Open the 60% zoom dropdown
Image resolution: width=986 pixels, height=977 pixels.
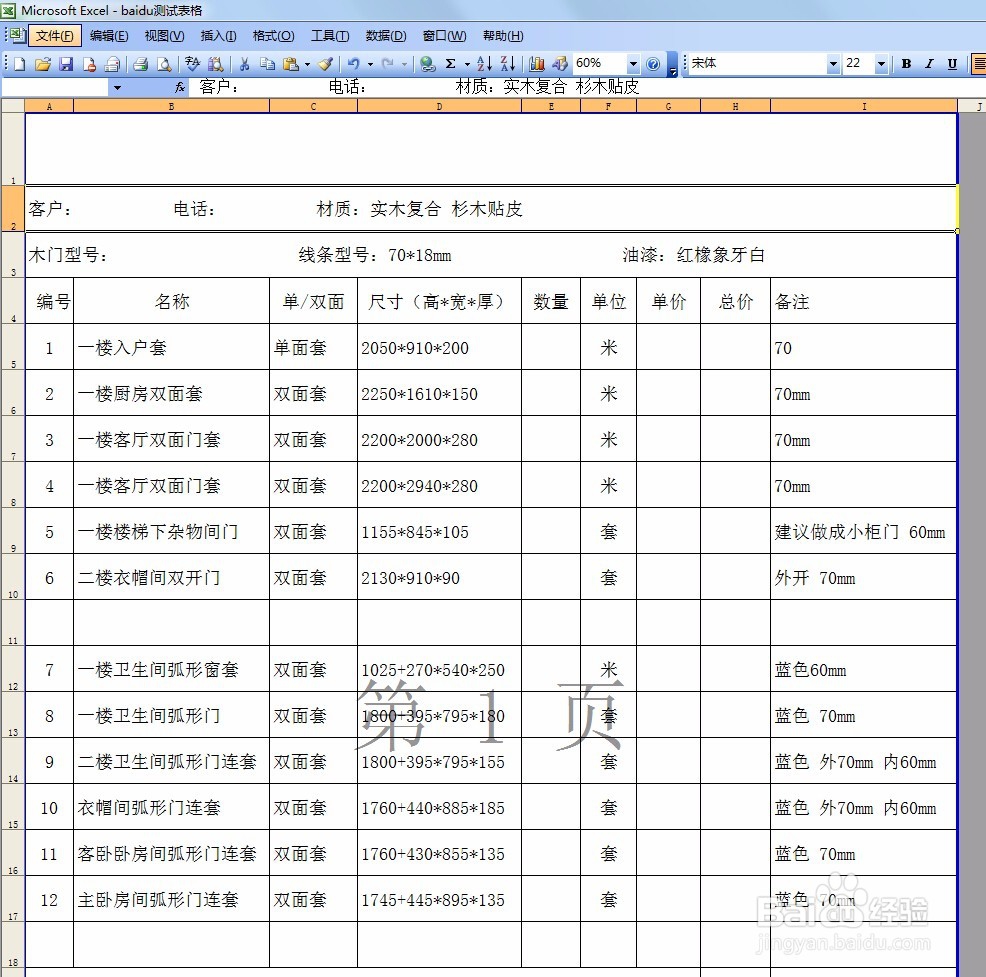tap(633, 63)
